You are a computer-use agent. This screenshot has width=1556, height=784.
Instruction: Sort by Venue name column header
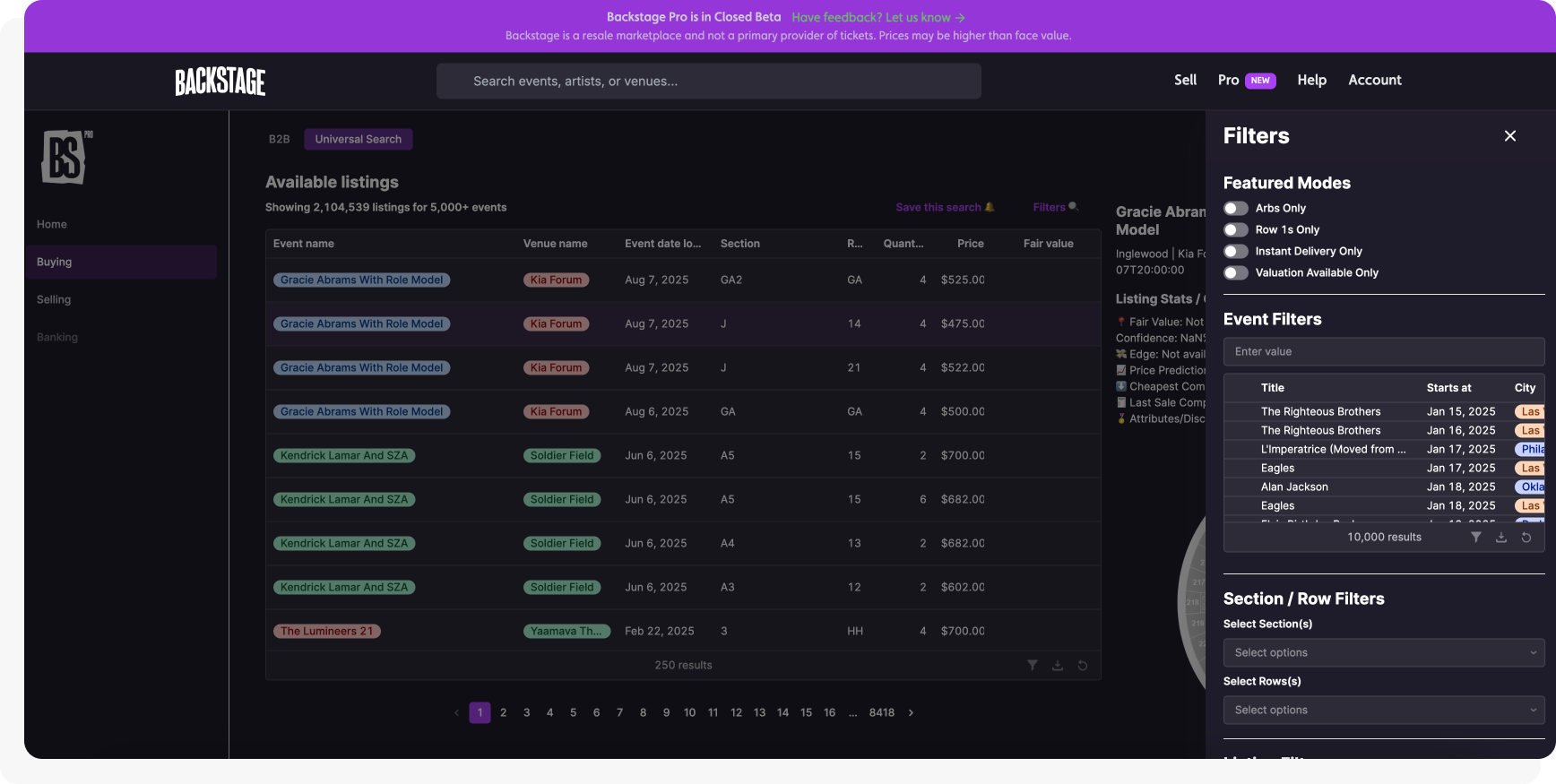point(556,244)
